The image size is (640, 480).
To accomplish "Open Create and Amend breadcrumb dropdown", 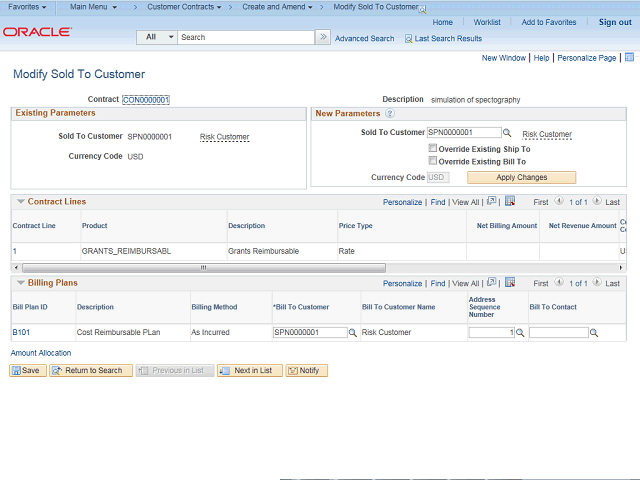I will click(277, 7).
